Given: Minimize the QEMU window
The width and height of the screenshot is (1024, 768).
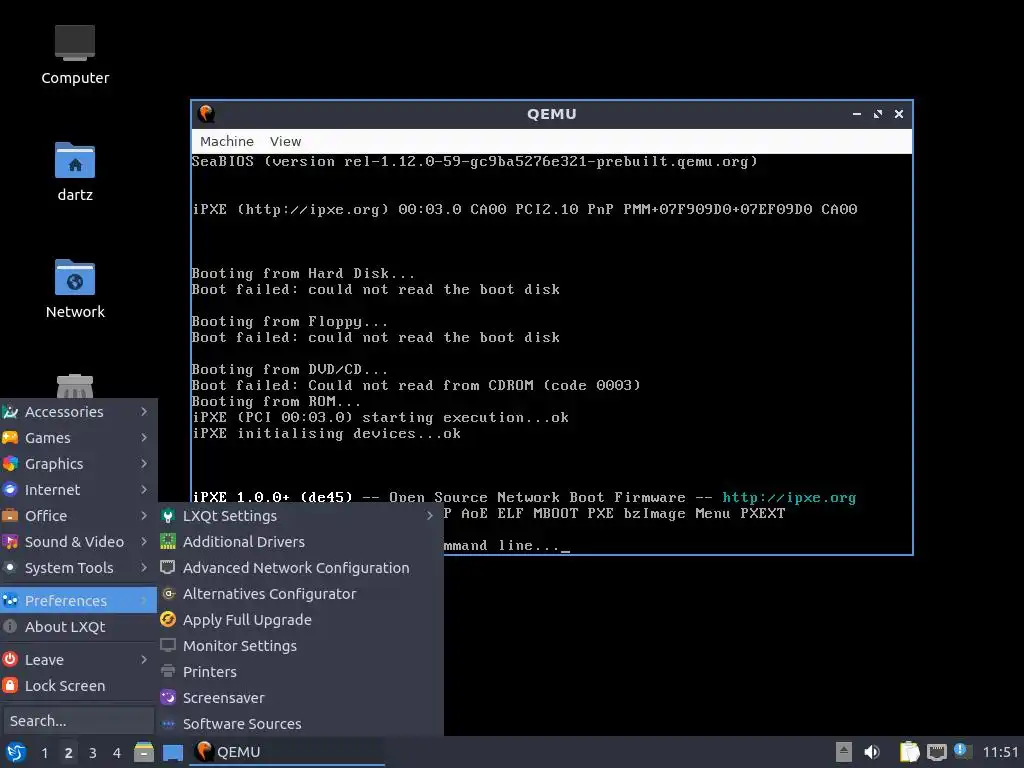Looking at the screenshot, I should click(857, 114).
